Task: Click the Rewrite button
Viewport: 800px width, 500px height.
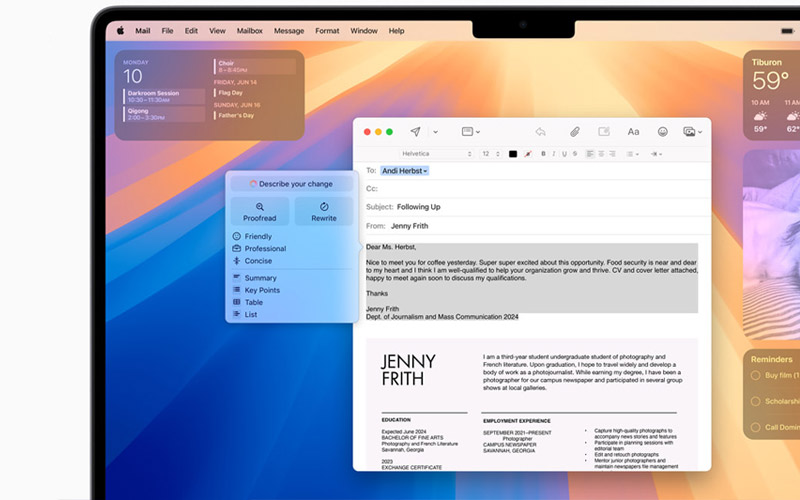Action: click(x=324, y=211)
